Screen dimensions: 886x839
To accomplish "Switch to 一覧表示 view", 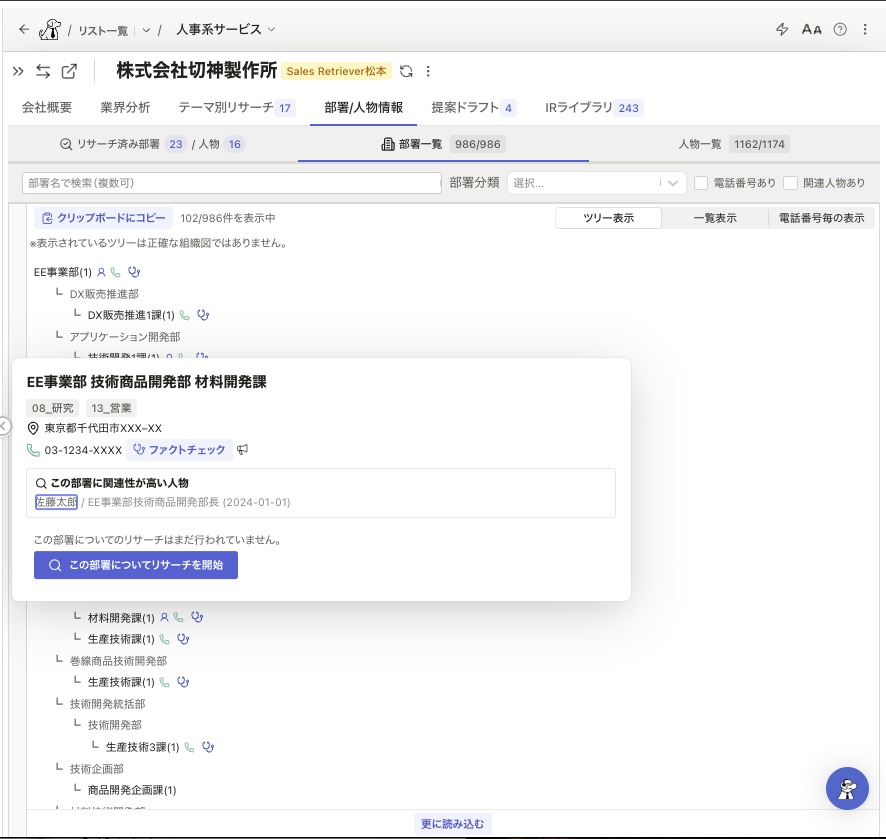I will 715,218.
